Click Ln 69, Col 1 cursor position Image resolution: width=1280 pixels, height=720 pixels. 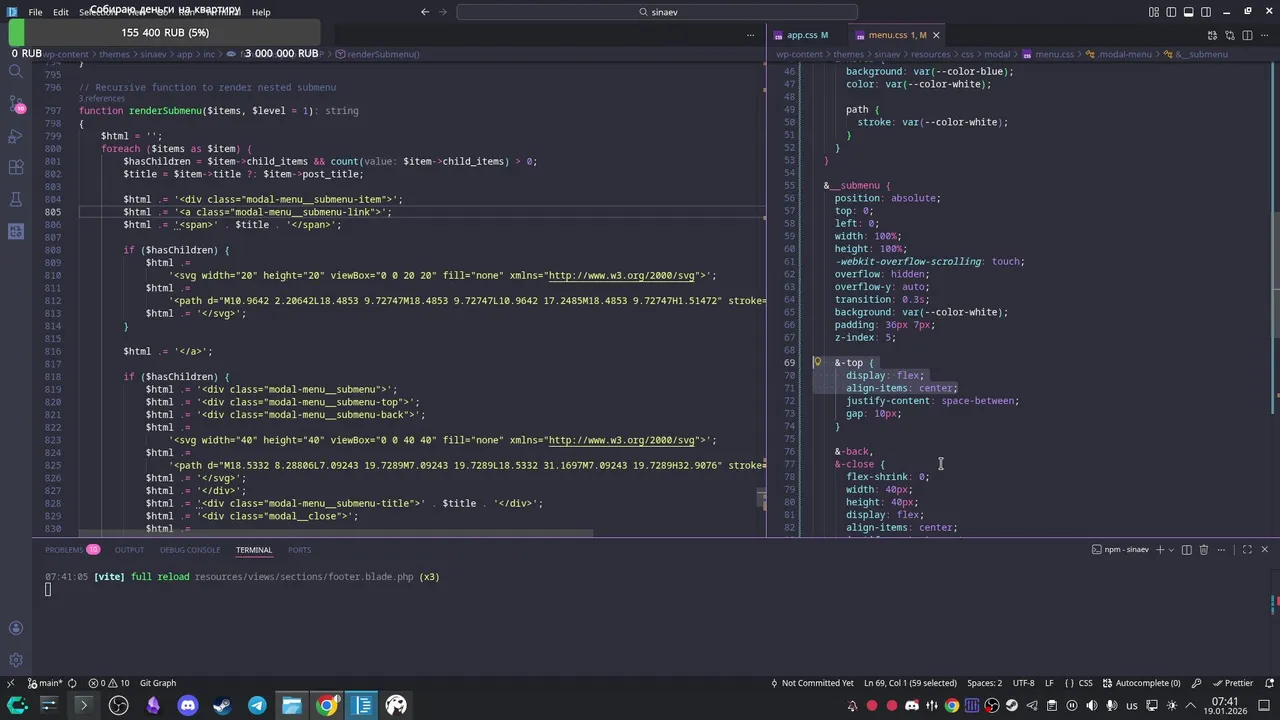click(910, 683)
